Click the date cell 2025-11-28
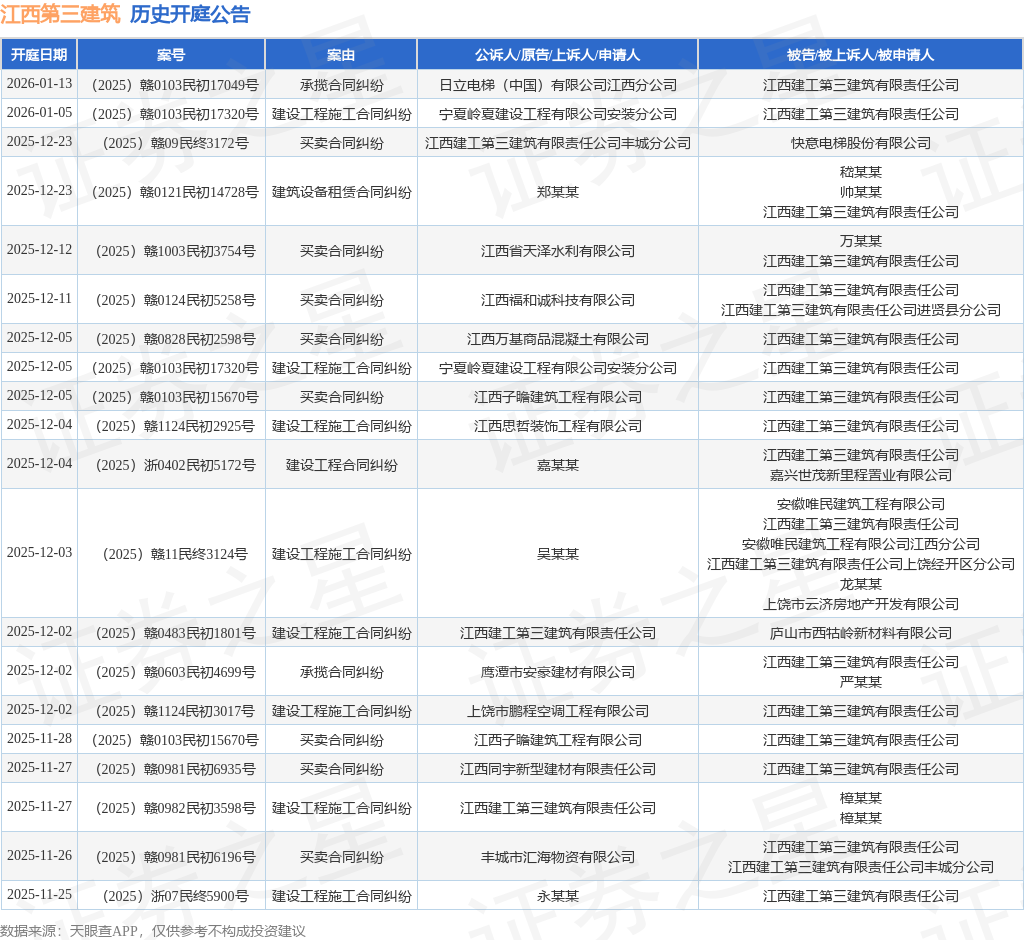This screenshot has height=940, width=1024. (x=39, y=739)
